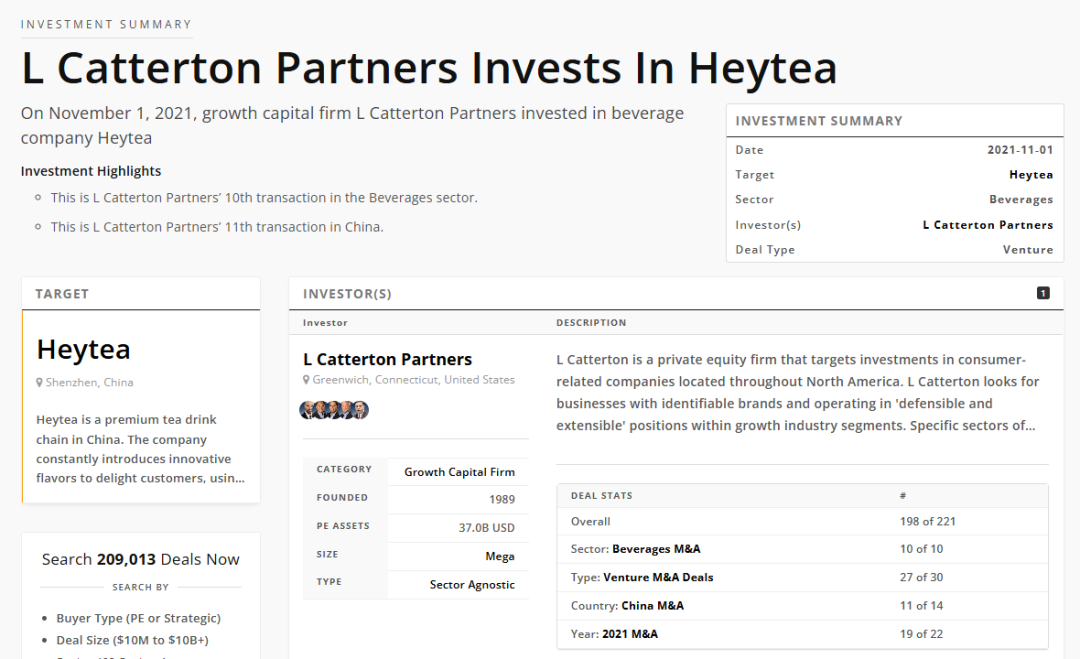Open Venture M&A Deals stats link
The width and height of the screenshot is (1080, 659).
click(x=658, y=577)
